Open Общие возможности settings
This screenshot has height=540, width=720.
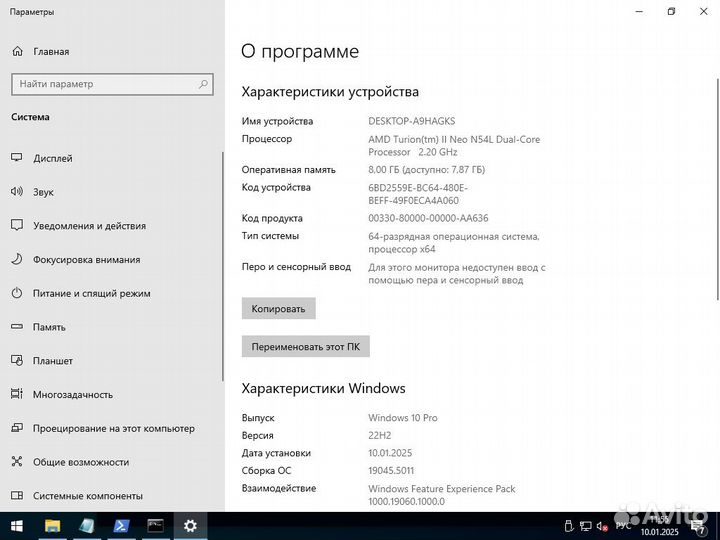coord(70,462)
